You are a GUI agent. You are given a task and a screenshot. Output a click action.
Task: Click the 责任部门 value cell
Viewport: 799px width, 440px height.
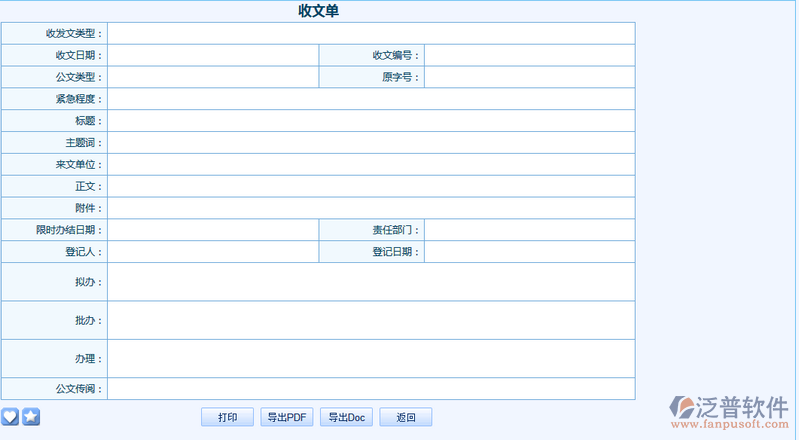tap(529, 230)
